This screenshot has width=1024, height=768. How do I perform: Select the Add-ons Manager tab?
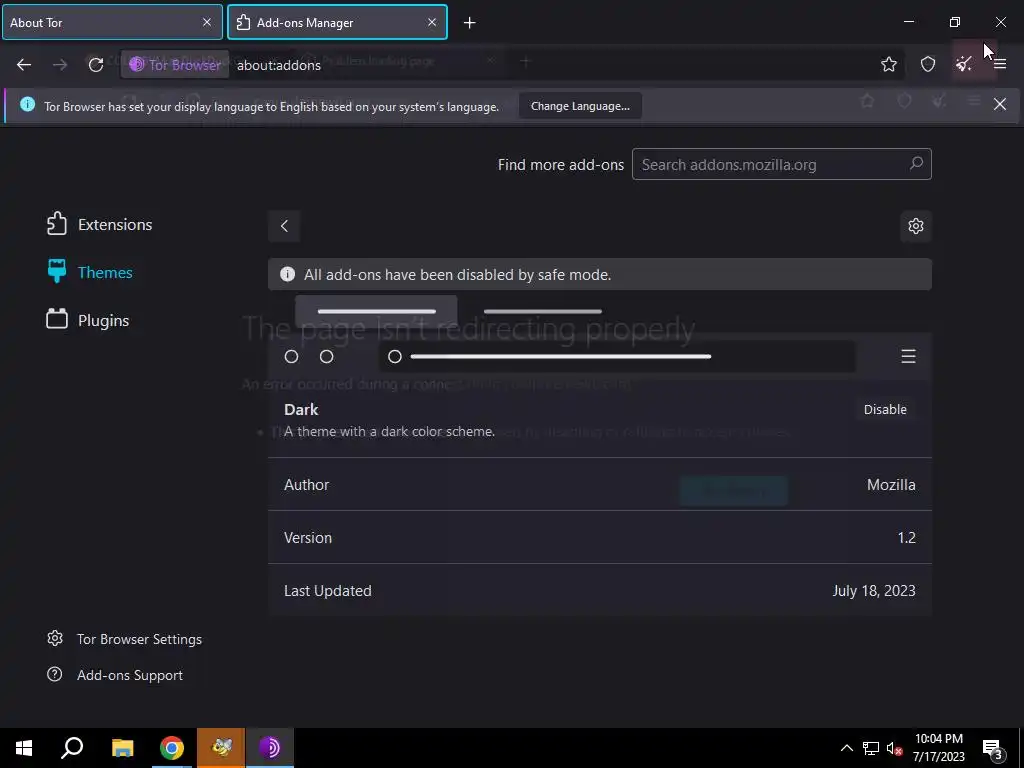(x=337, y=22)
